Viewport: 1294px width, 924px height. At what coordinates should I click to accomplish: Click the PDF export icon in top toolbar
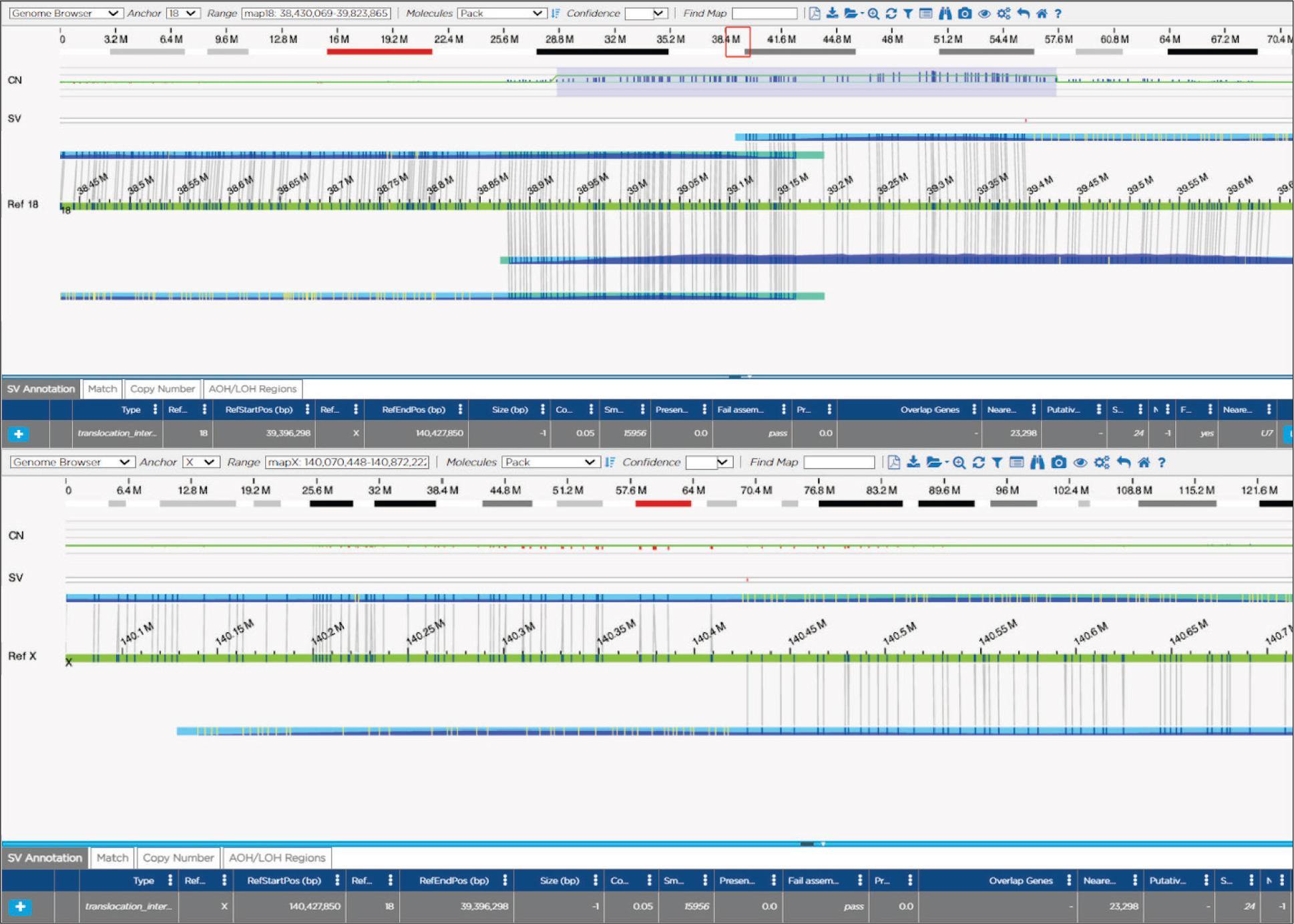(x=815, y=13)
